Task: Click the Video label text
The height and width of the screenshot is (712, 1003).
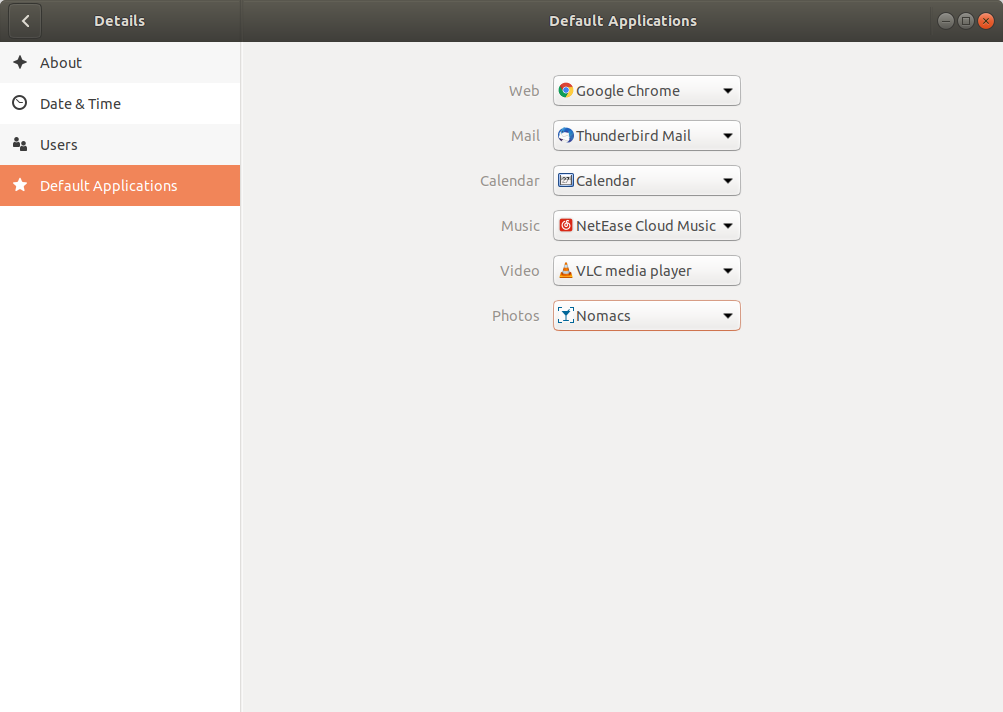Action: click(x=519, y=271)
